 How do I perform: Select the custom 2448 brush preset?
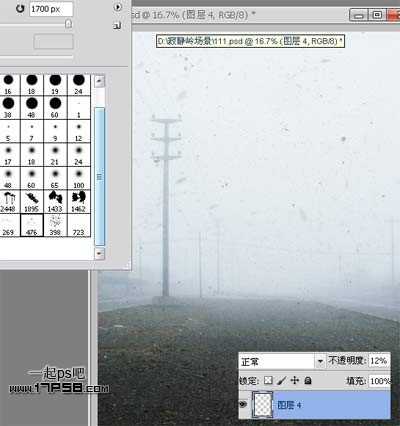[x=8, y=202]
